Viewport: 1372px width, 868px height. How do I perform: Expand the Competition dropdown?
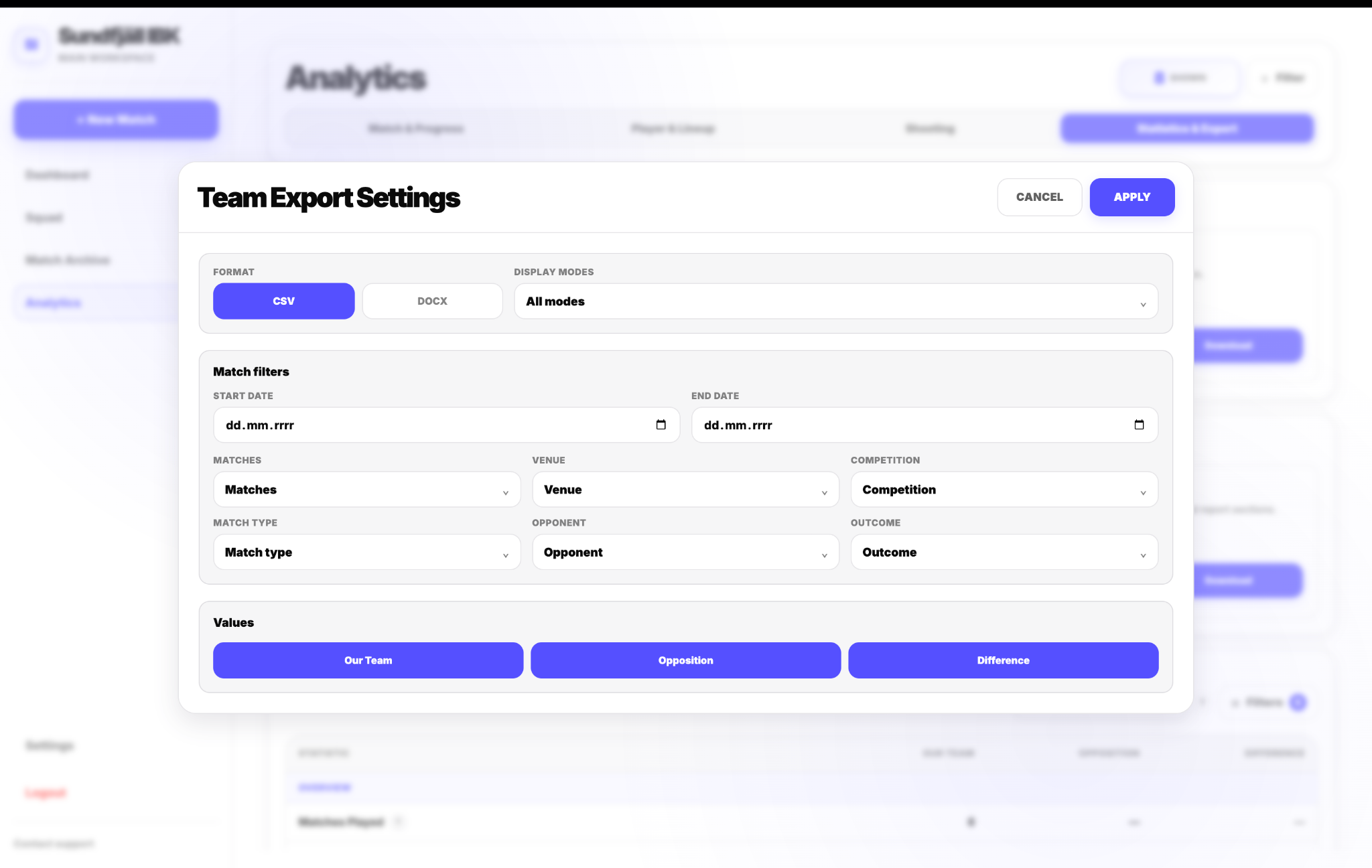tap(1004, 490)
